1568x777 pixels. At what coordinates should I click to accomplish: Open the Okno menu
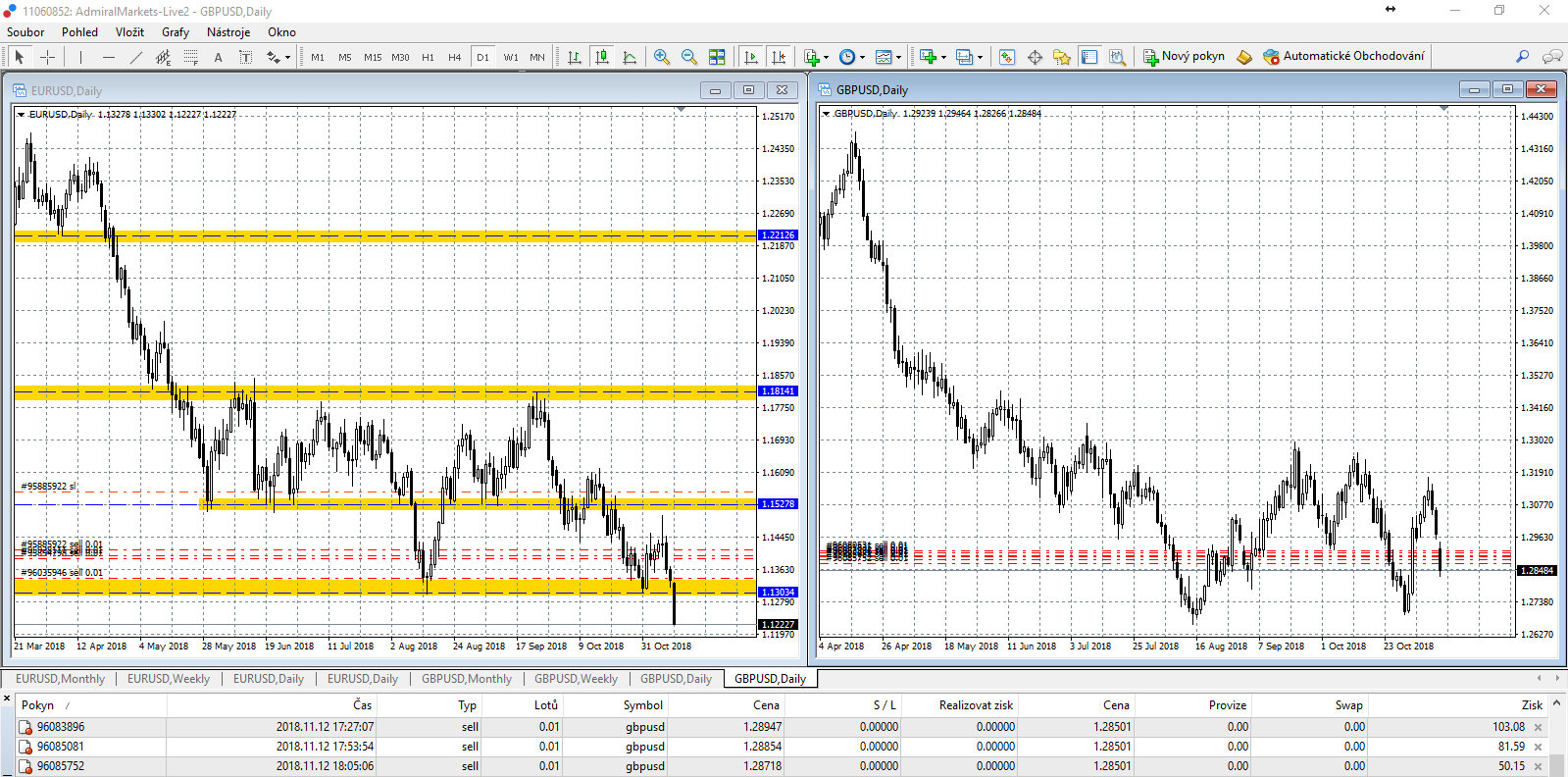[281, 32]
